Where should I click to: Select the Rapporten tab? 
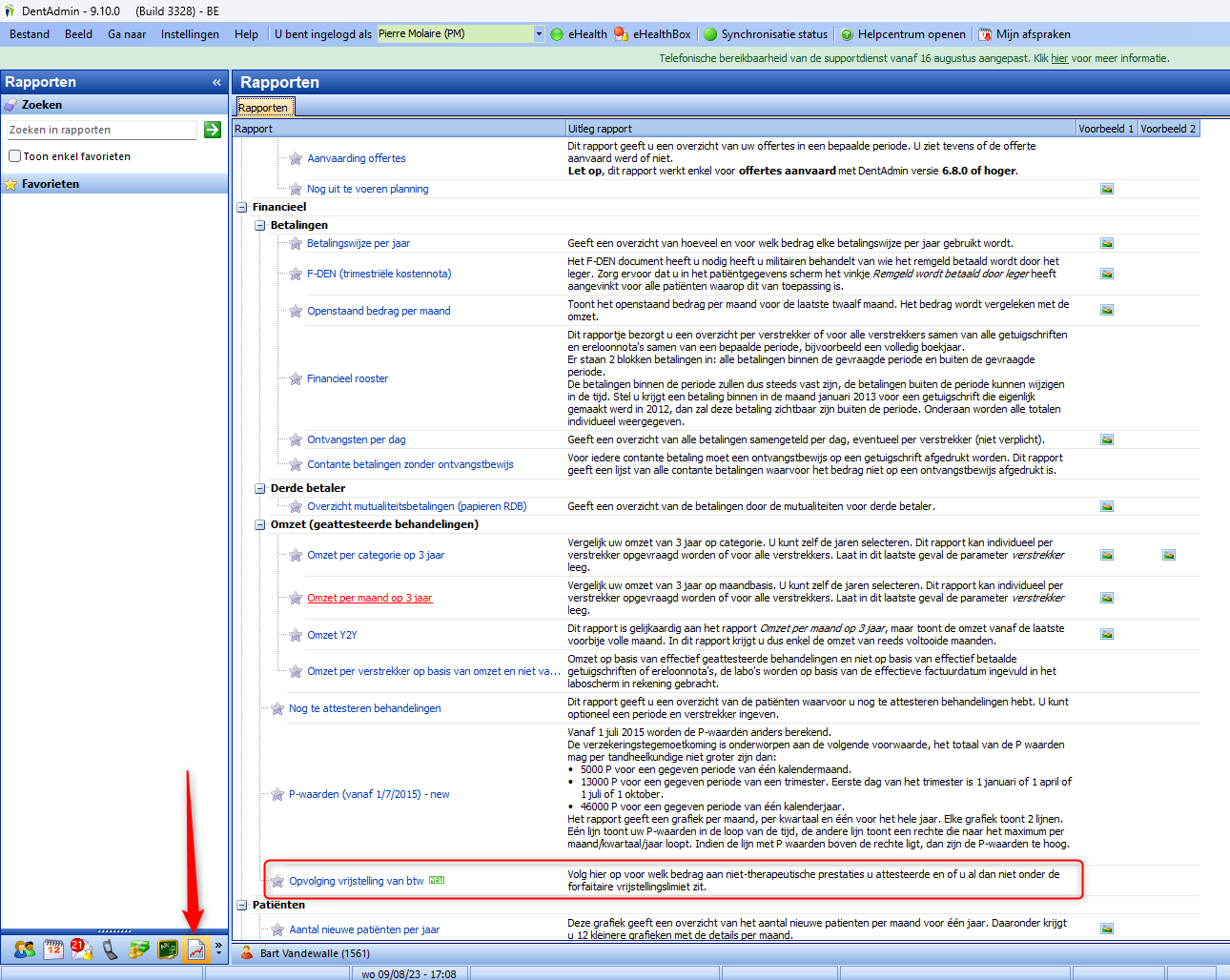click(x=263, y=108)
